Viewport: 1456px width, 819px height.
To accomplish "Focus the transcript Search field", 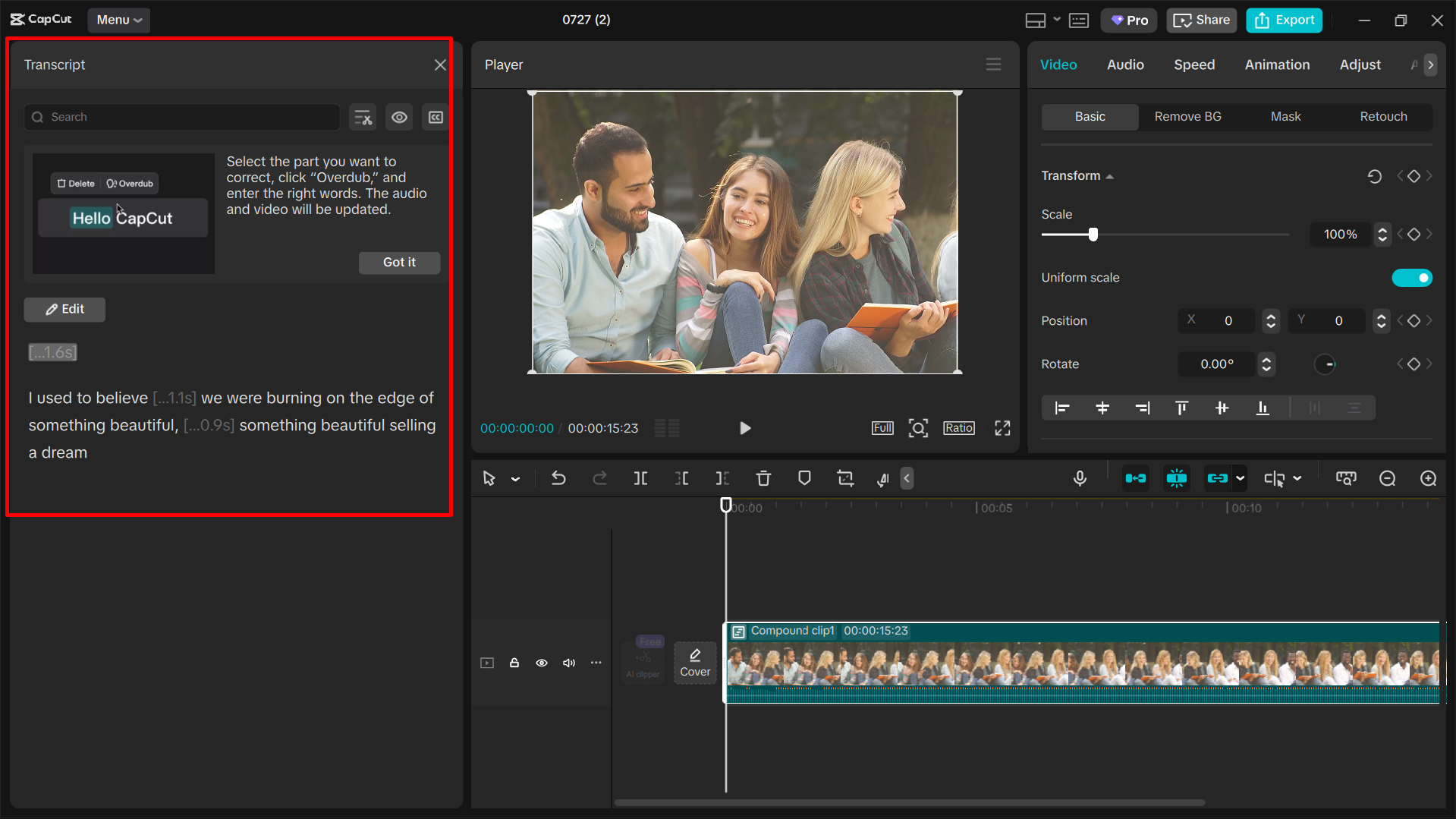I will pyautogui.click(x=182, y=117).
